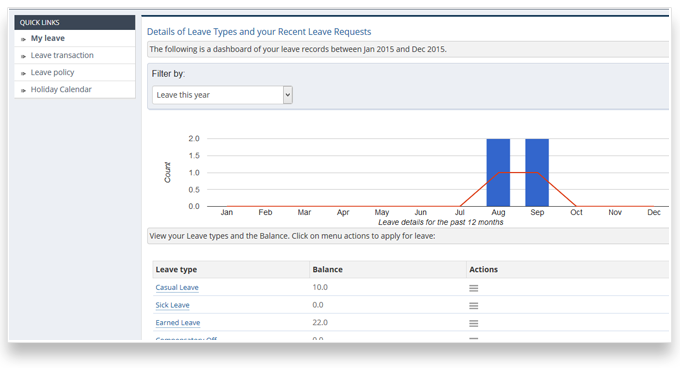The height and width of the screenshot is (368, 680).
Task: Click the arrow bullet beside Holiday Calendar
Action: tap(23, 90)
